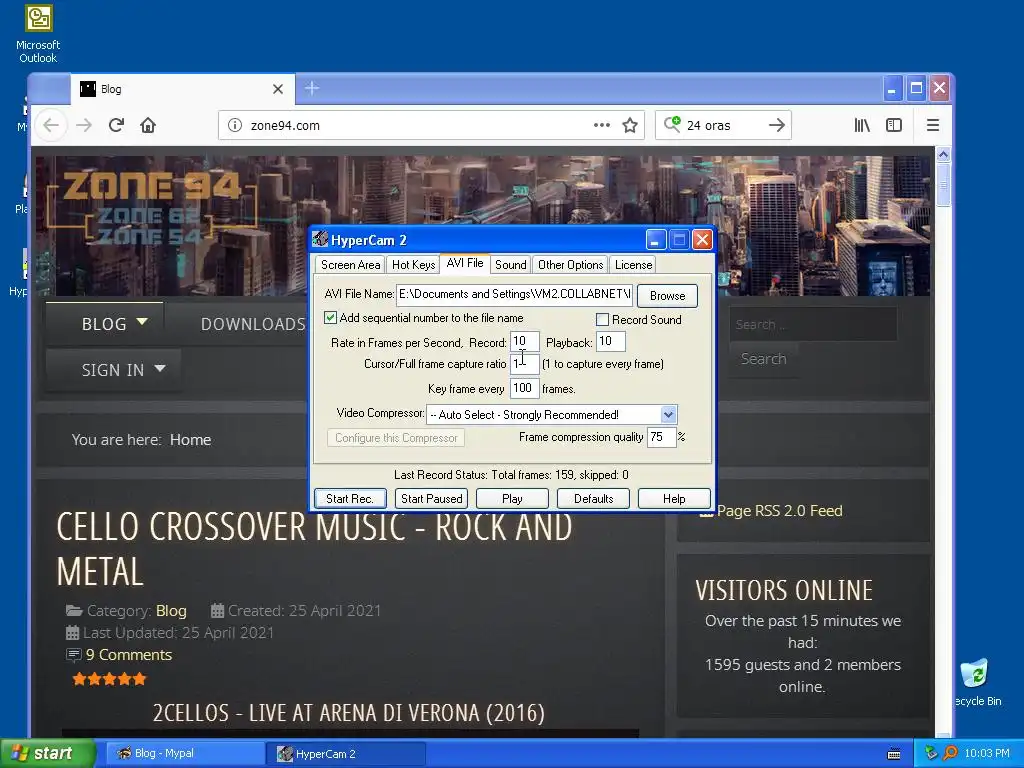
Task: Click the Blog category link
Action: coord(171,611)
